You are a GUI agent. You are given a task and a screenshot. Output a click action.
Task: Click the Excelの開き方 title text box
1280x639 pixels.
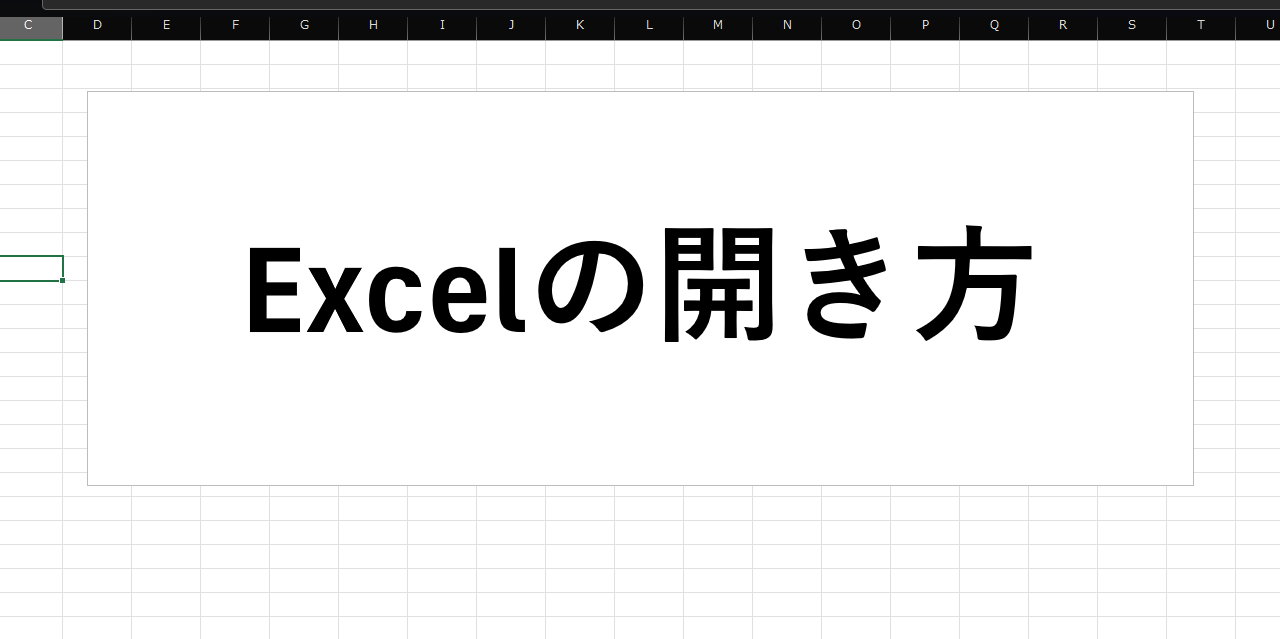pos(640,288)
